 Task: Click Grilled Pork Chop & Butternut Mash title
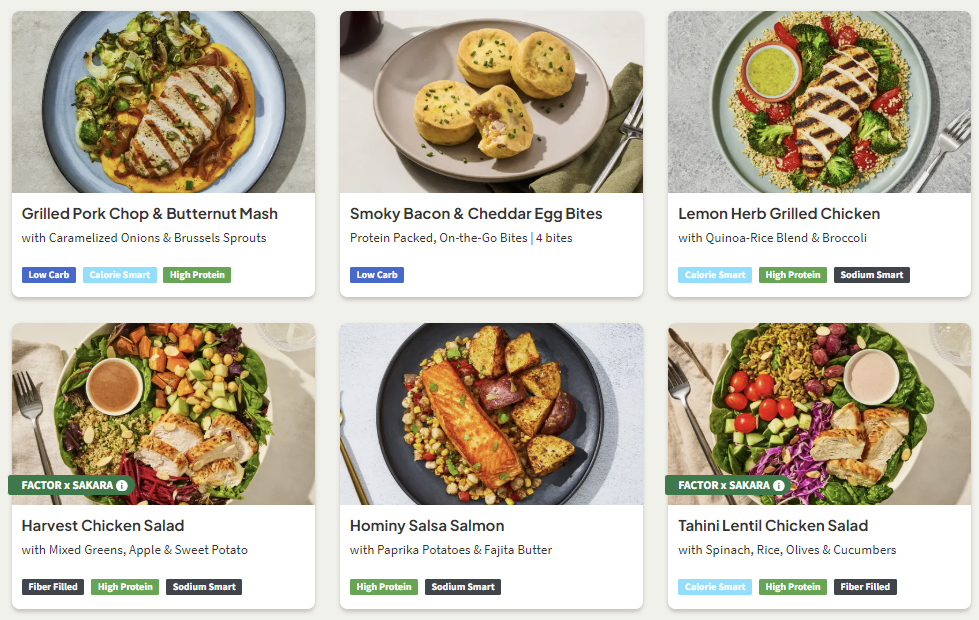click(150, 214)
